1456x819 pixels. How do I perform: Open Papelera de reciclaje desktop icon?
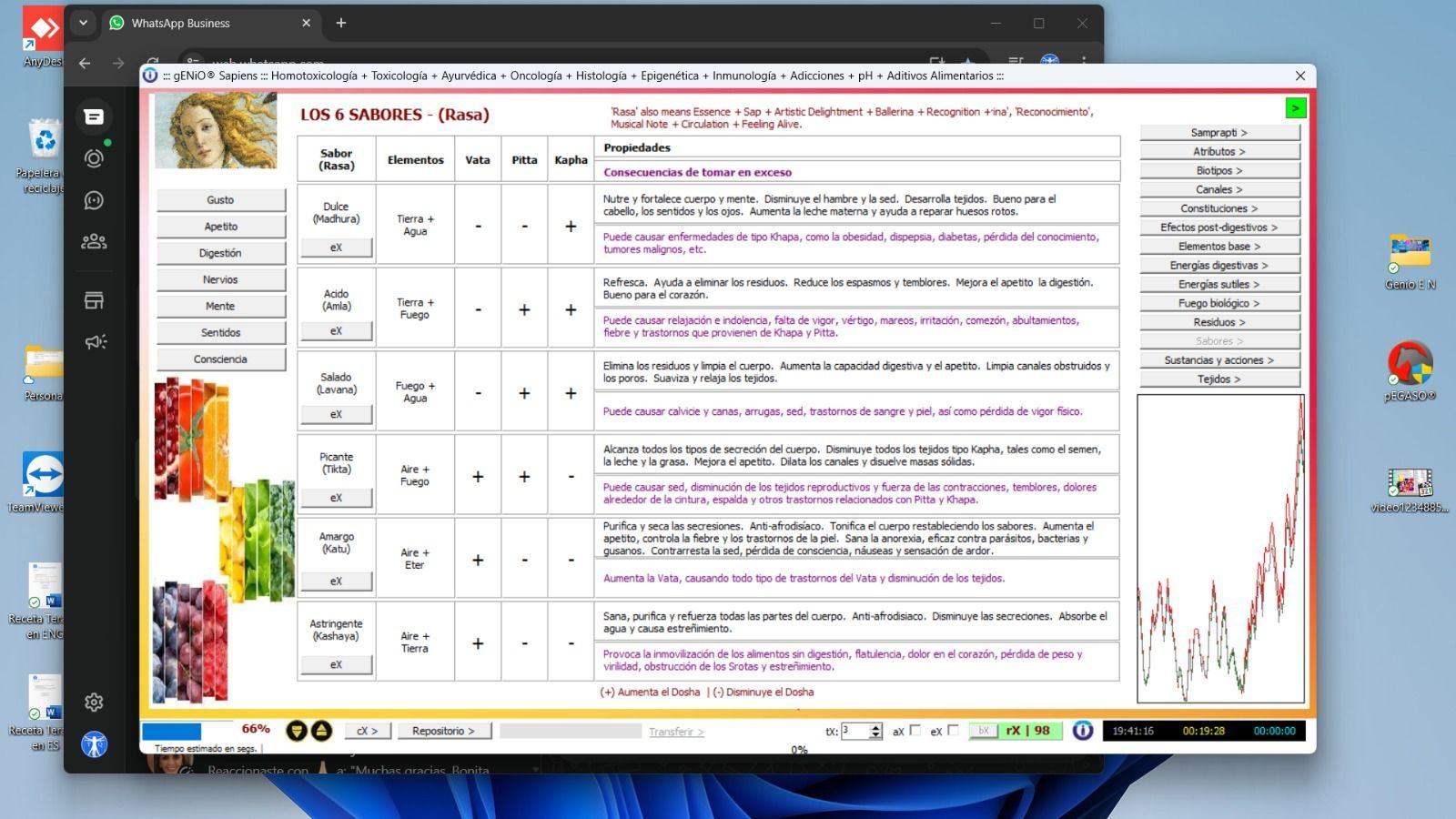tap(43, 157)
